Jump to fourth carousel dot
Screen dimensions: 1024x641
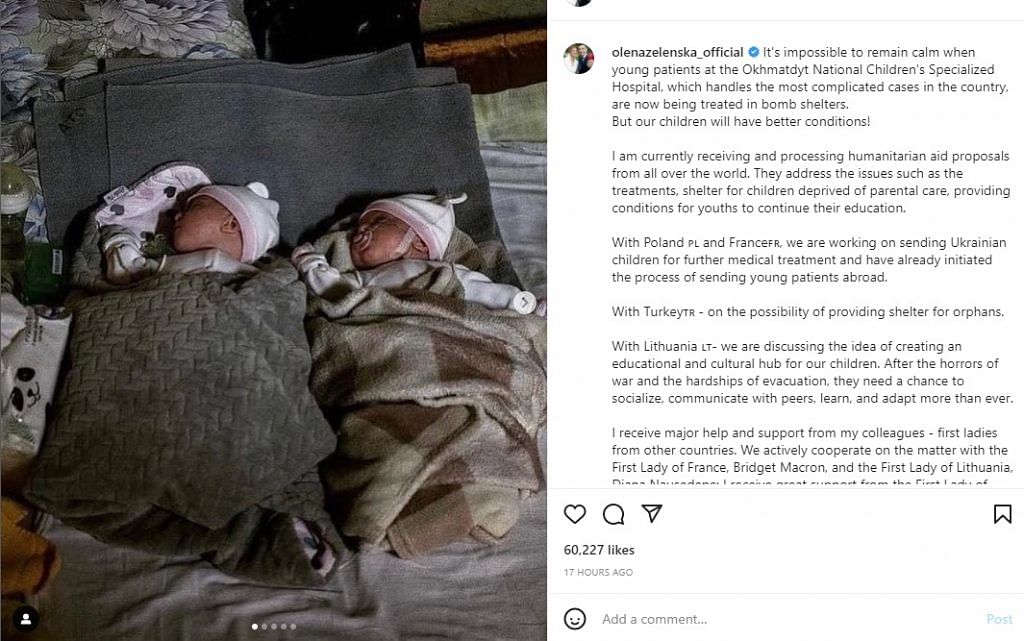pyautogui.click(x=283, y=627)
